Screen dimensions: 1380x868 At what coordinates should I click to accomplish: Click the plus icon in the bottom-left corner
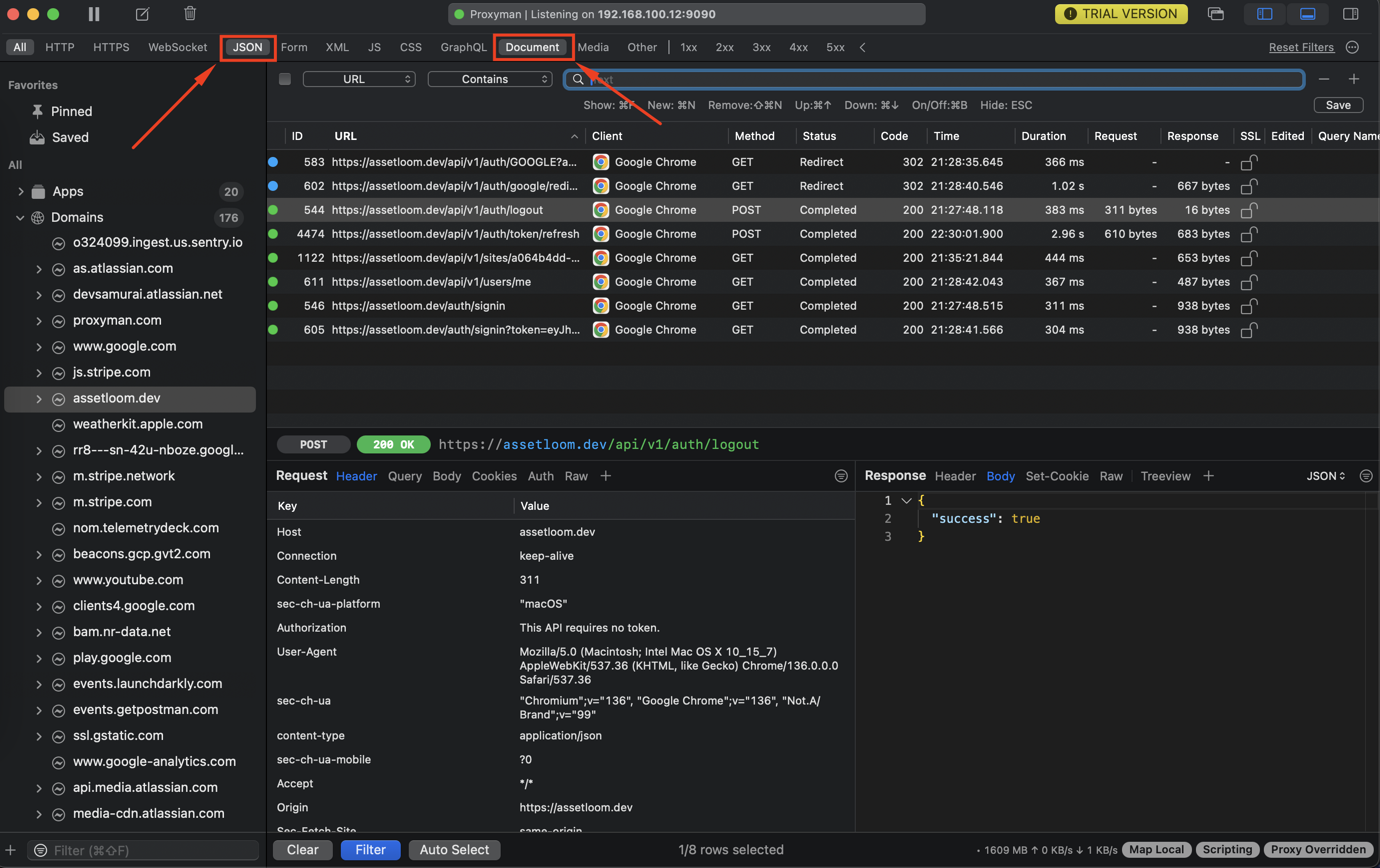(11, 850)
